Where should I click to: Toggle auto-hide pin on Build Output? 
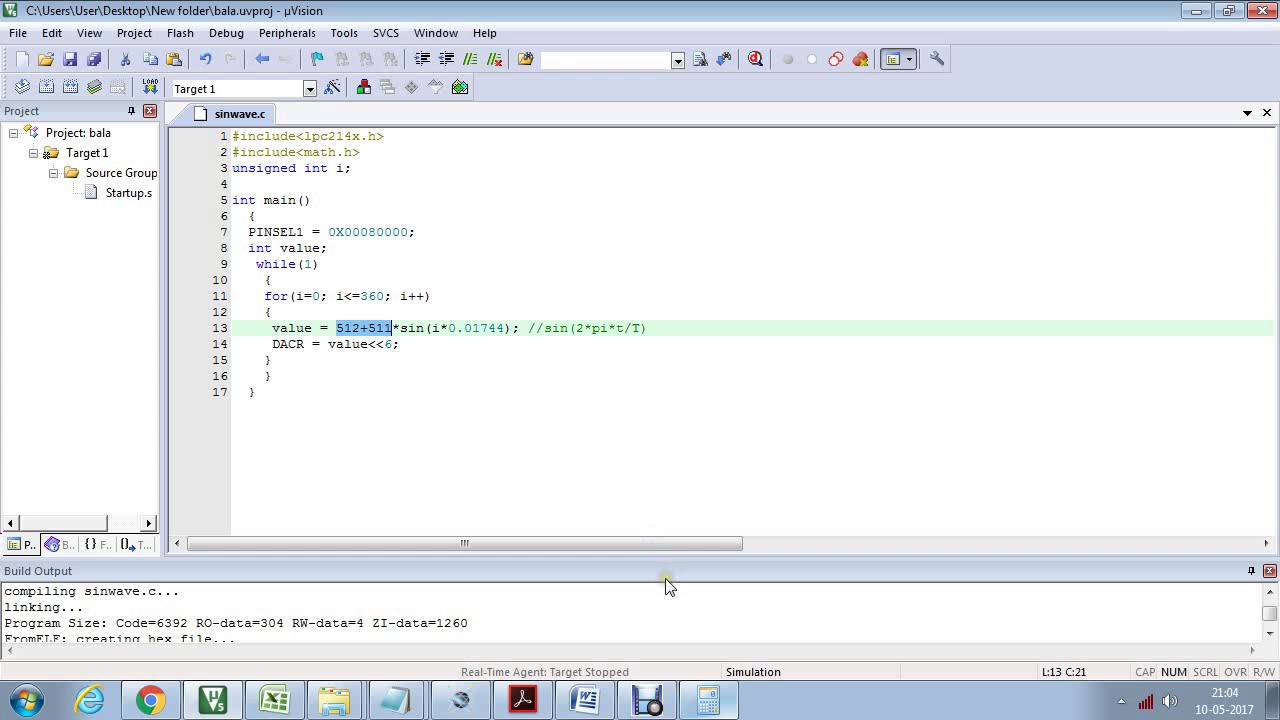coord(1251,571)
